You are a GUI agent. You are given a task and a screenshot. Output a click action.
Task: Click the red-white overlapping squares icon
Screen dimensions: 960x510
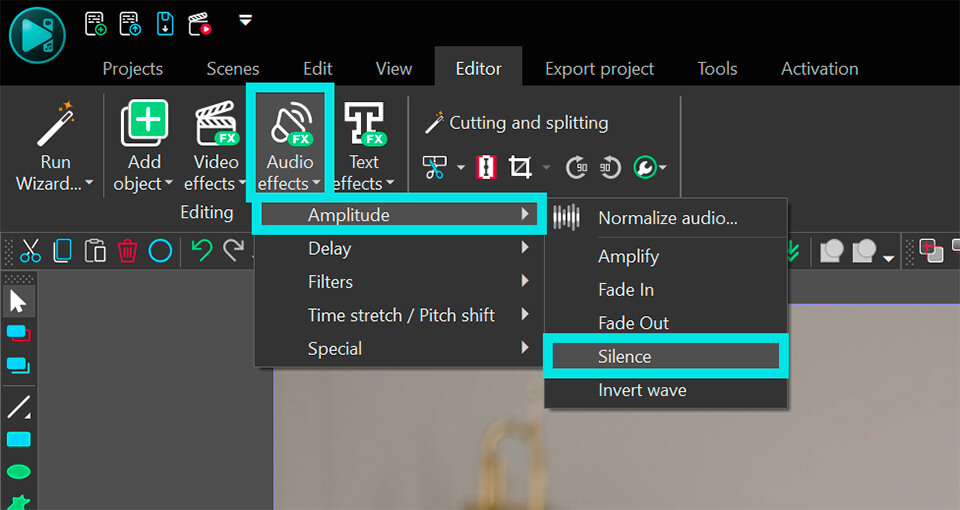click(x=931, y=251)
